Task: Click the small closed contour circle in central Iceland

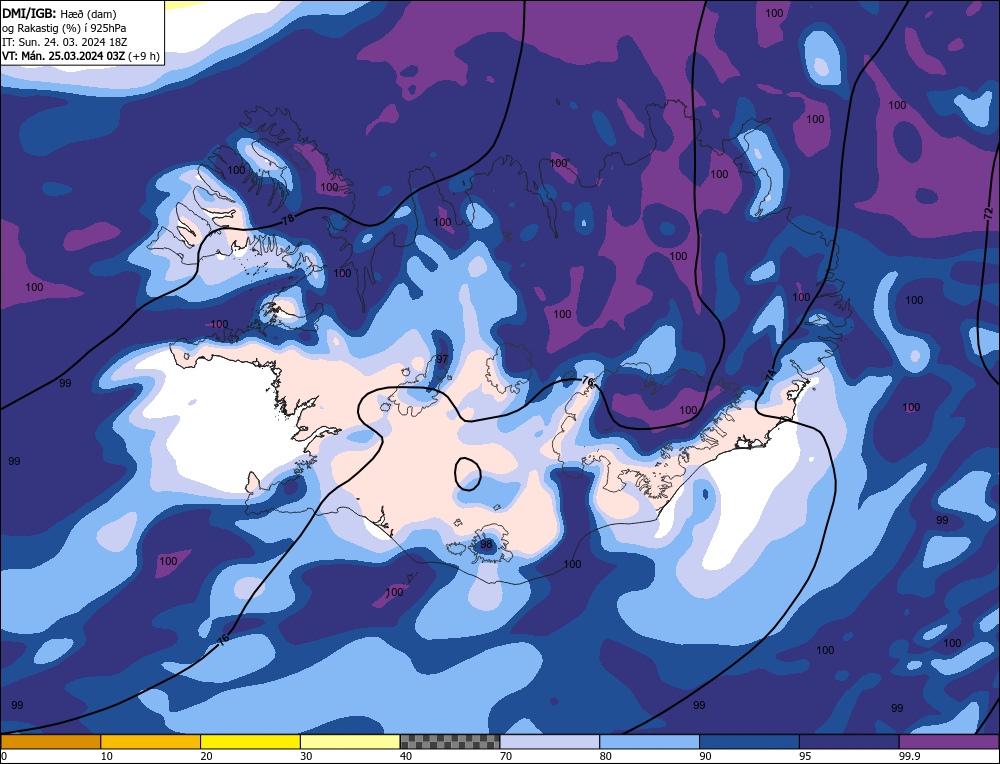Action: (467, 474)
